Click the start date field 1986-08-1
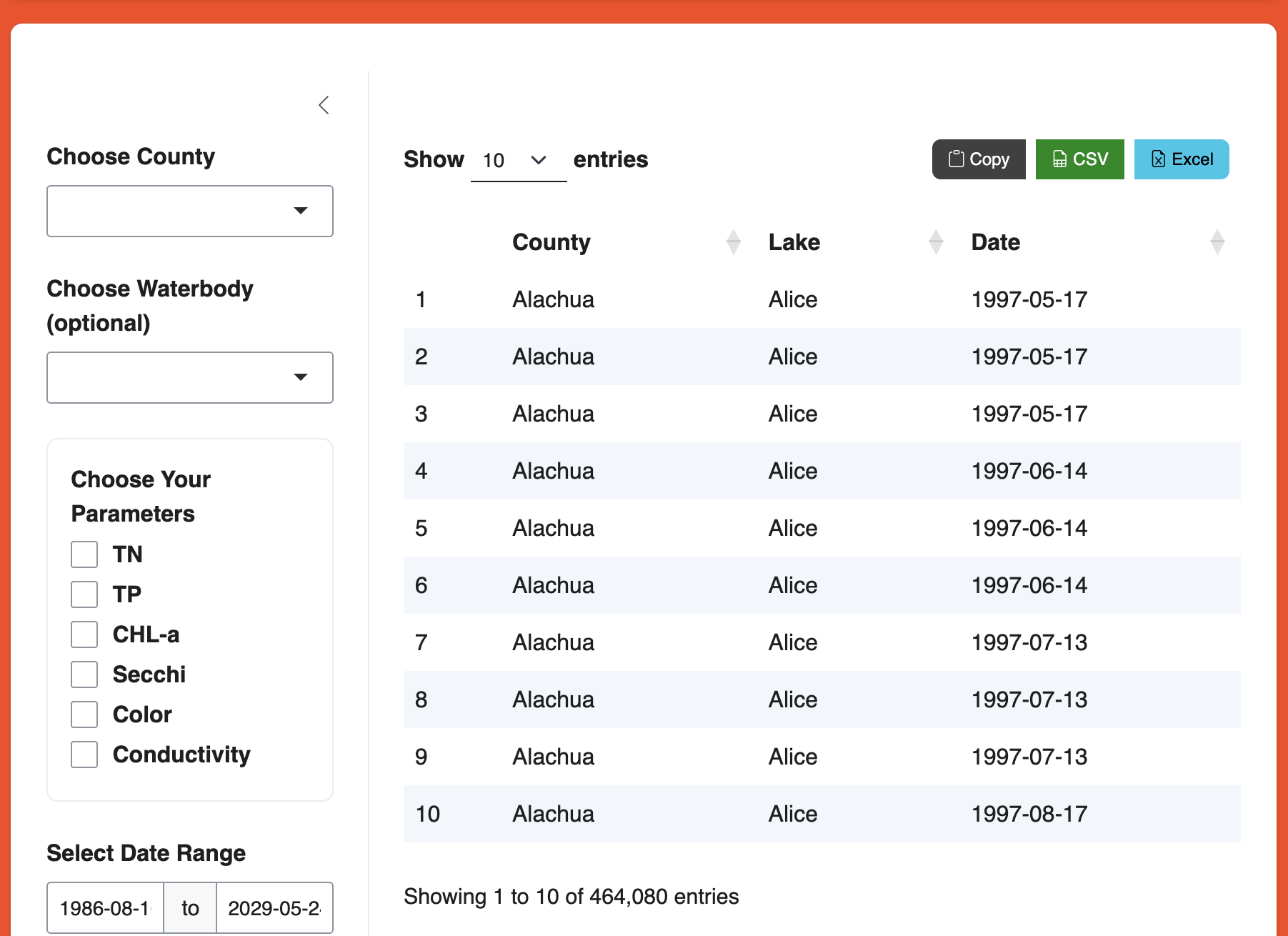The image size is (1288, 936). click(106, 908)
